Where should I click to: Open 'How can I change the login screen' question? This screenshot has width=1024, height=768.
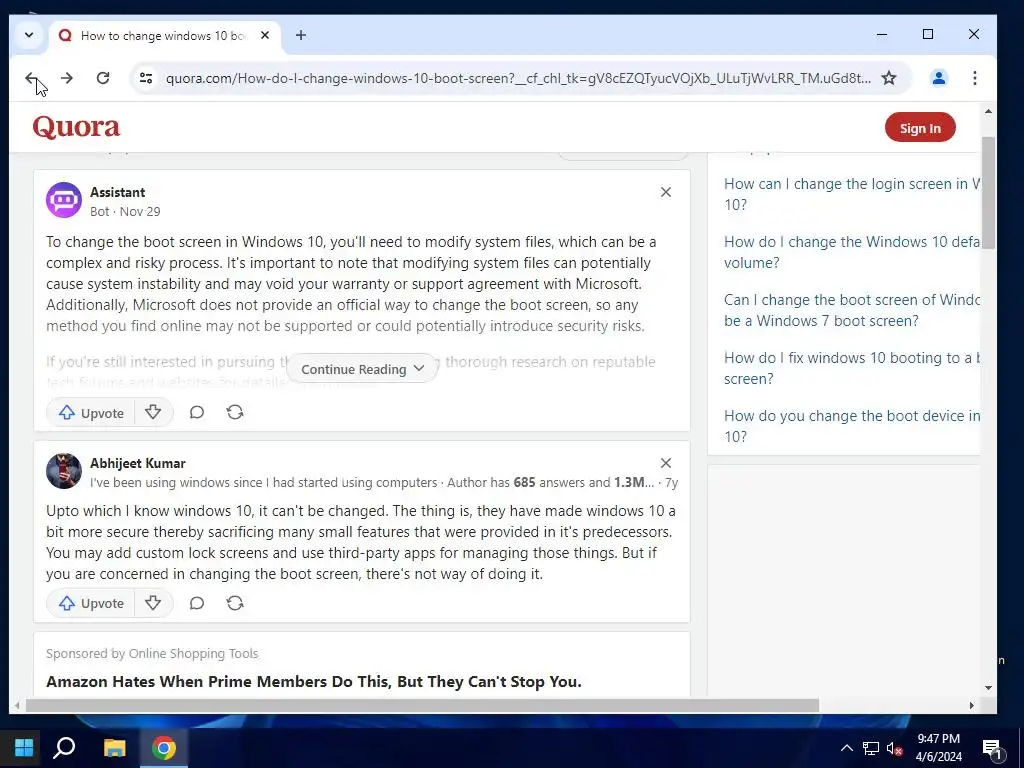click(852, 194)
